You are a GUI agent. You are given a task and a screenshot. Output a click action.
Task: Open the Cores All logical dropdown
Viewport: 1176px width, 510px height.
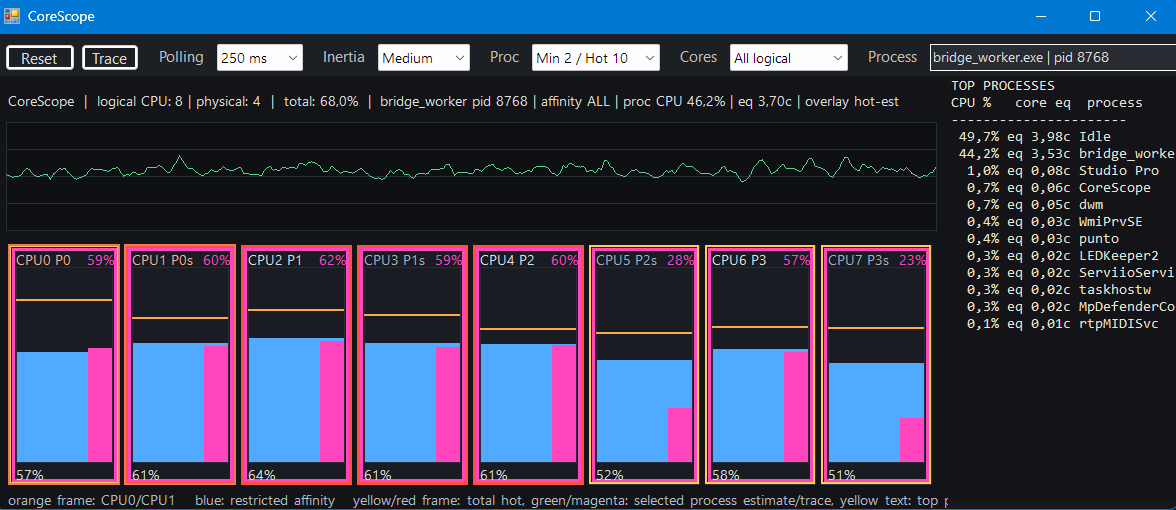(788, 58)
